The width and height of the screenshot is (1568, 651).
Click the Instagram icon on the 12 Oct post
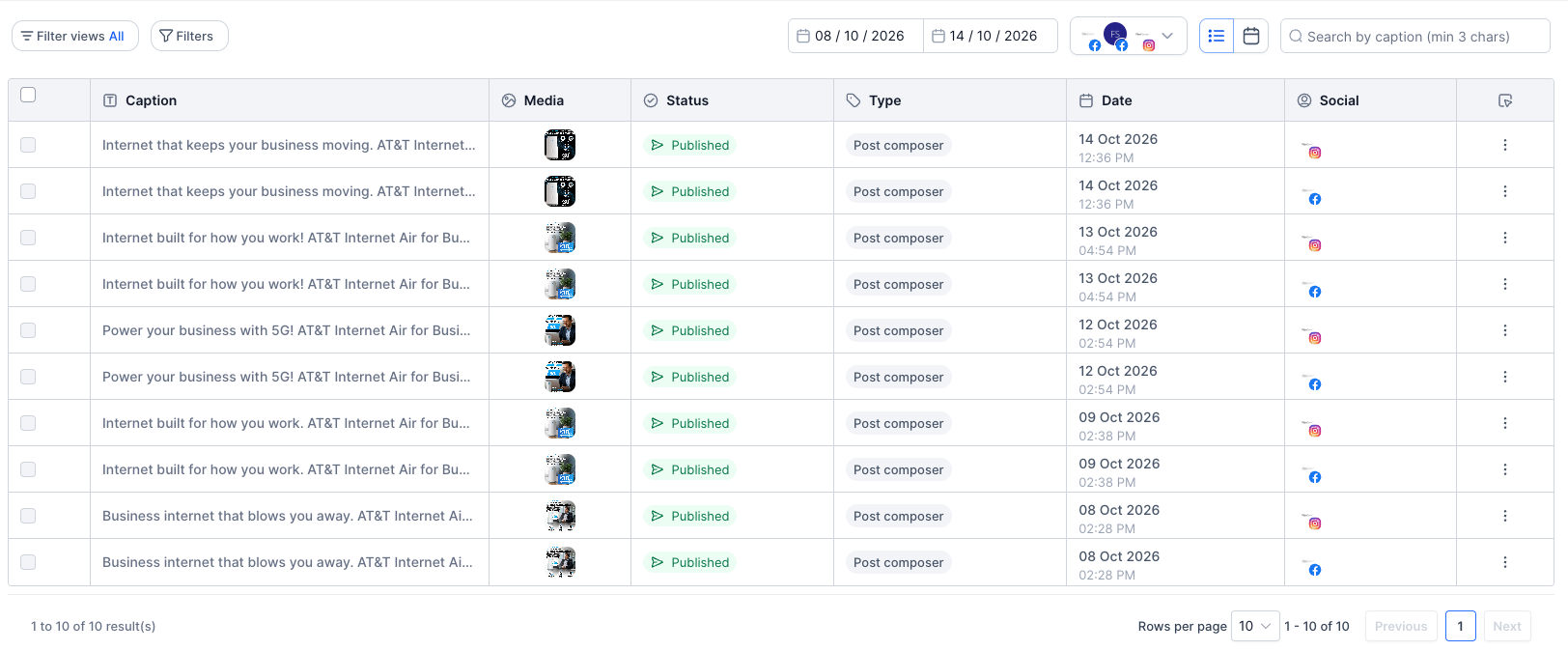pos(1315,338)
